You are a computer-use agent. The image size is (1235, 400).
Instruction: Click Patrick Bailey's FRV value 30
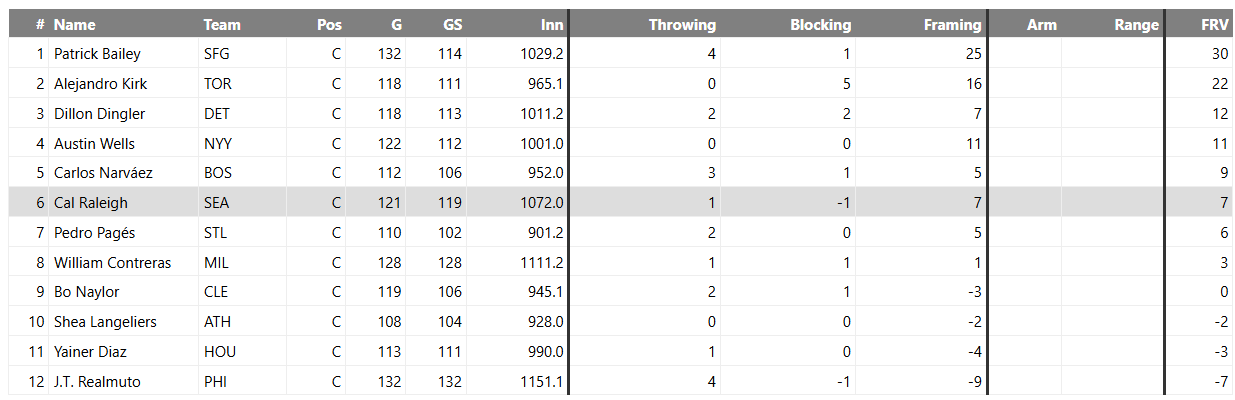point(1220,54)
